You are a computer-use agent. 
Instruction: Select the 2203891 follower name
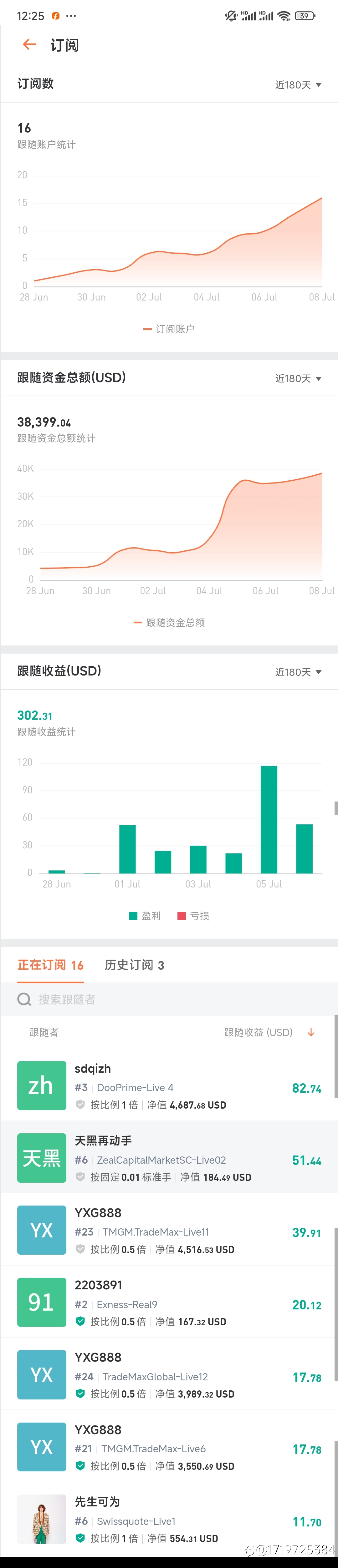pyautogui.click(x=98, y=1285)
